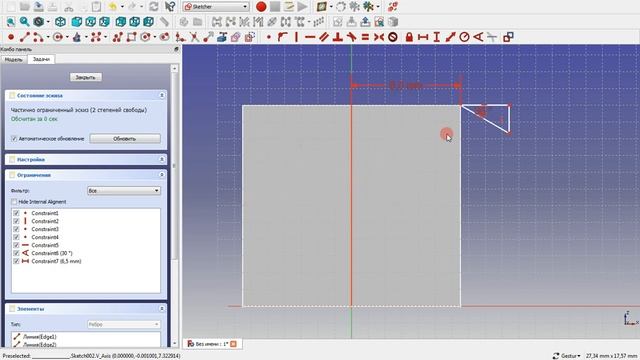The image size is (640, 360).
Task: Set front view cube icon
Action: pos(77,22)
